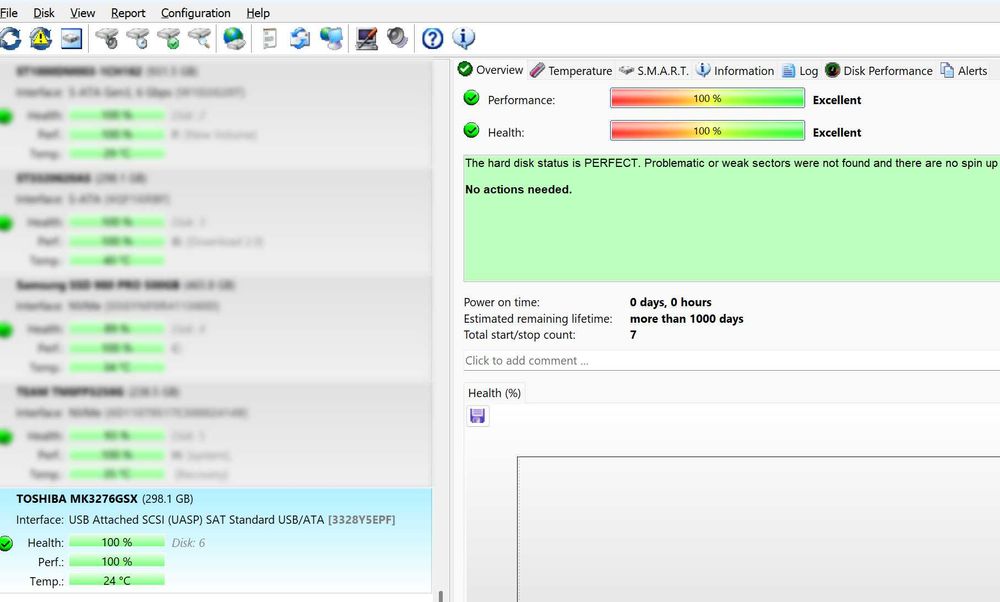The height and width of the screenshot is (602, 1000).
Task: Click the green checkmark beside Performance label
Action: click(x=471, y=98)
